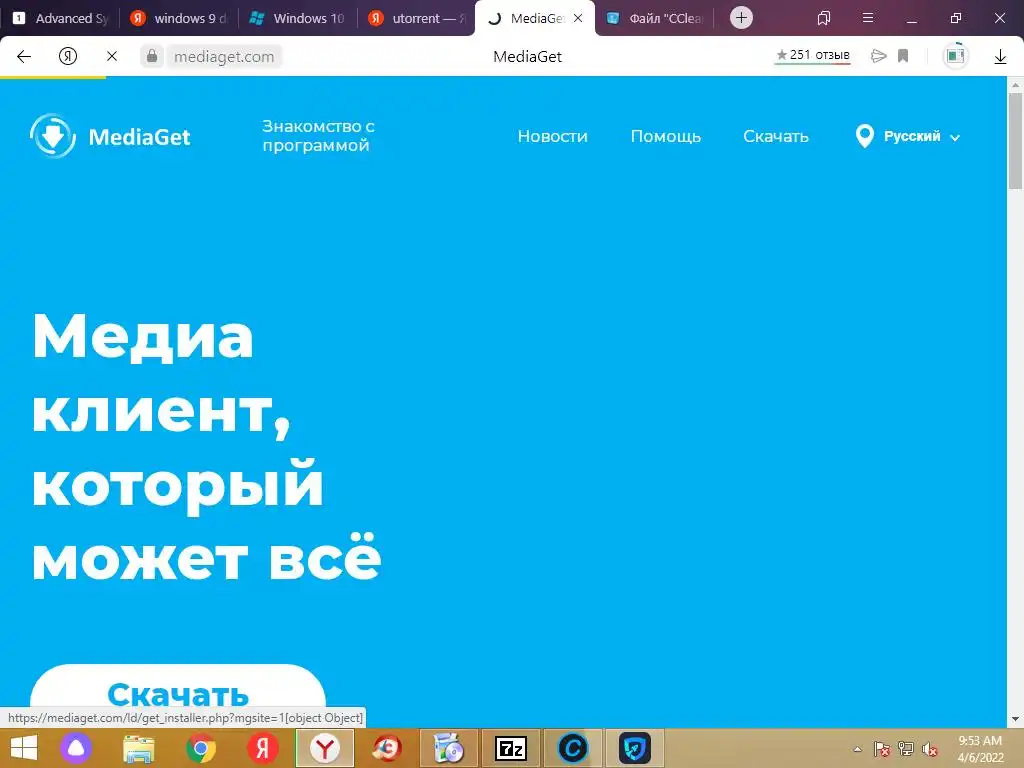Switch to the Windows 10 tab
The image size is (1024, 768).
point(298,18)
